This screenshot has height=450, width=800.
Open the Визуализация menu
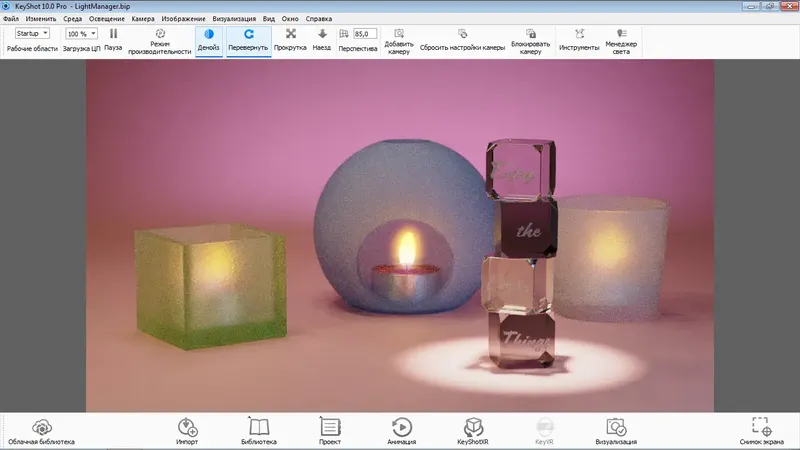(x=234, y=19)
